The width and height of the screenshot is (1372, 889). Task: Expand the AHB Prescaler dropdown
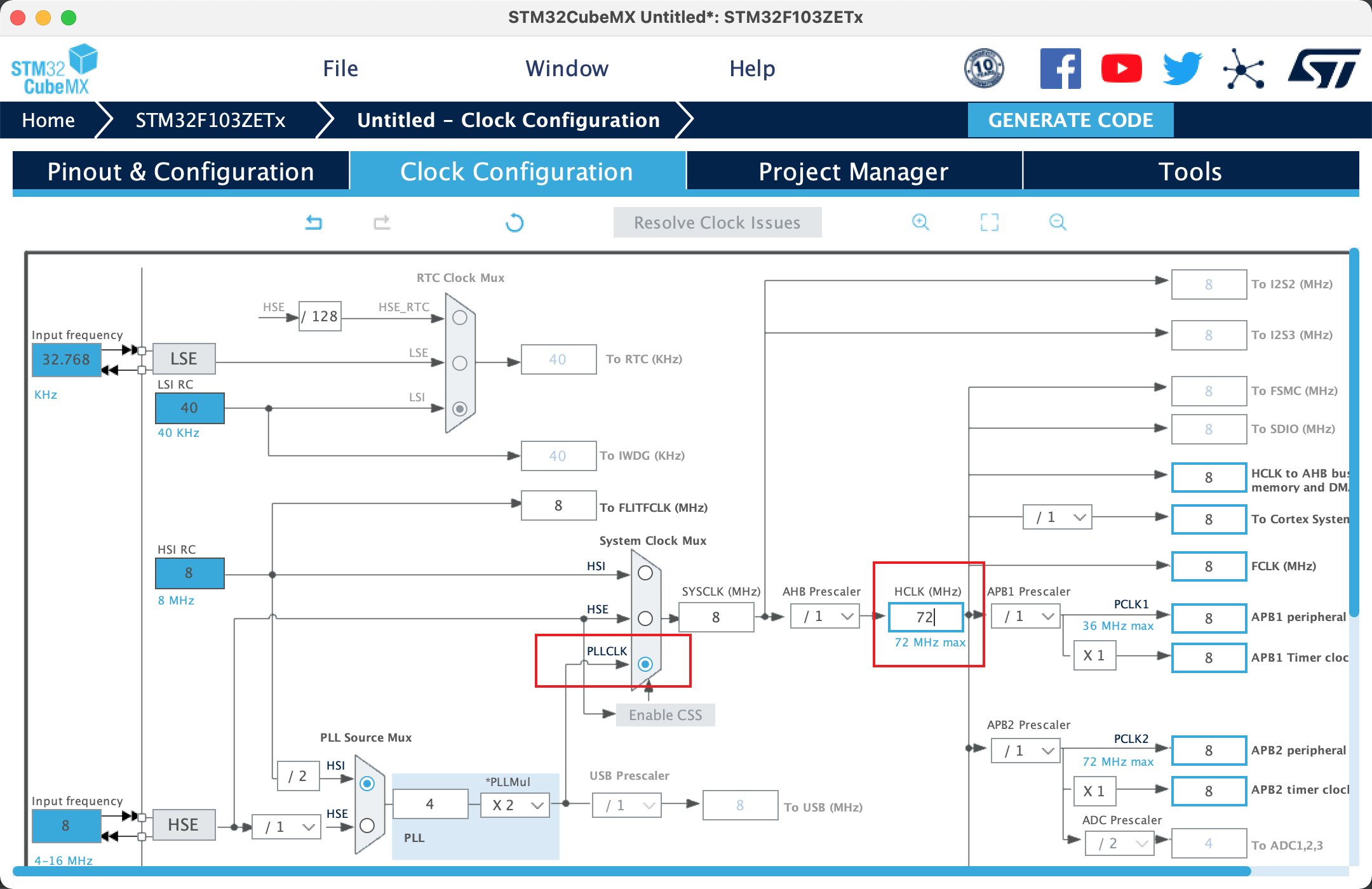(x=825, y=617)
